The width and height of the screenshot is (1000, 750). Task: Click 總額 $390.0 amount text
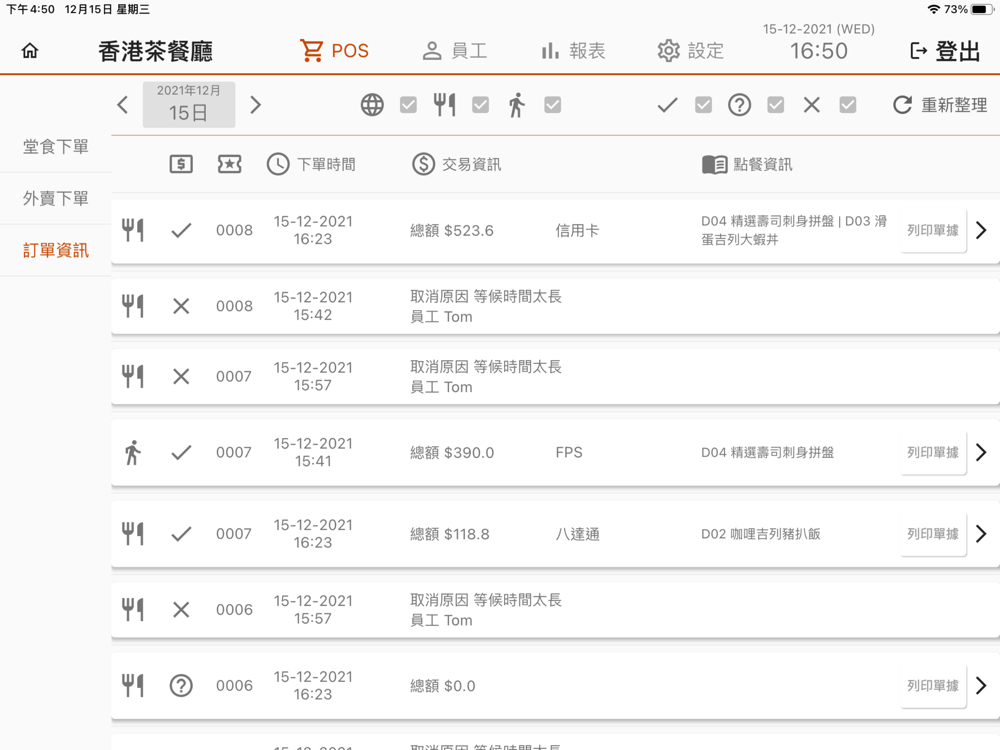point(452,452)
